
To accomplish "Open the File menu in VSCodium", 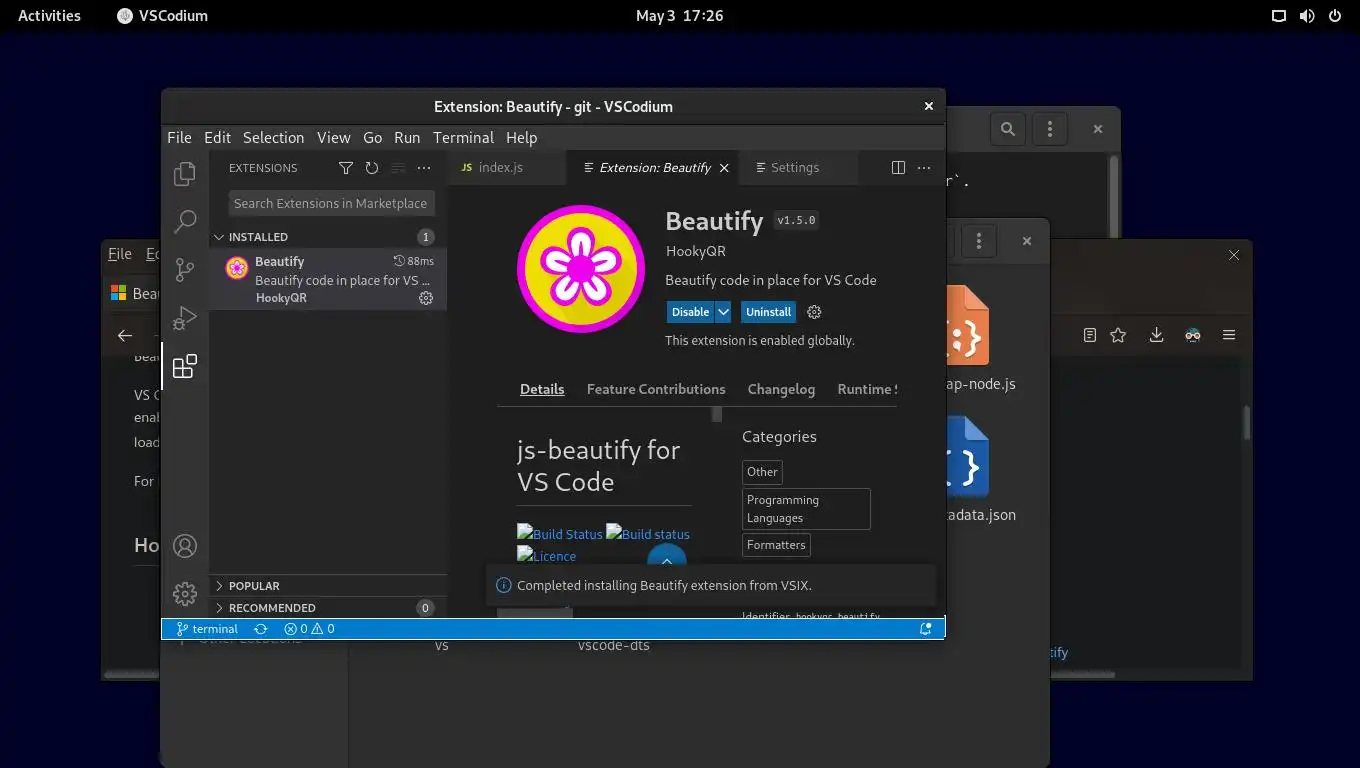I will [x=179, y=138].
